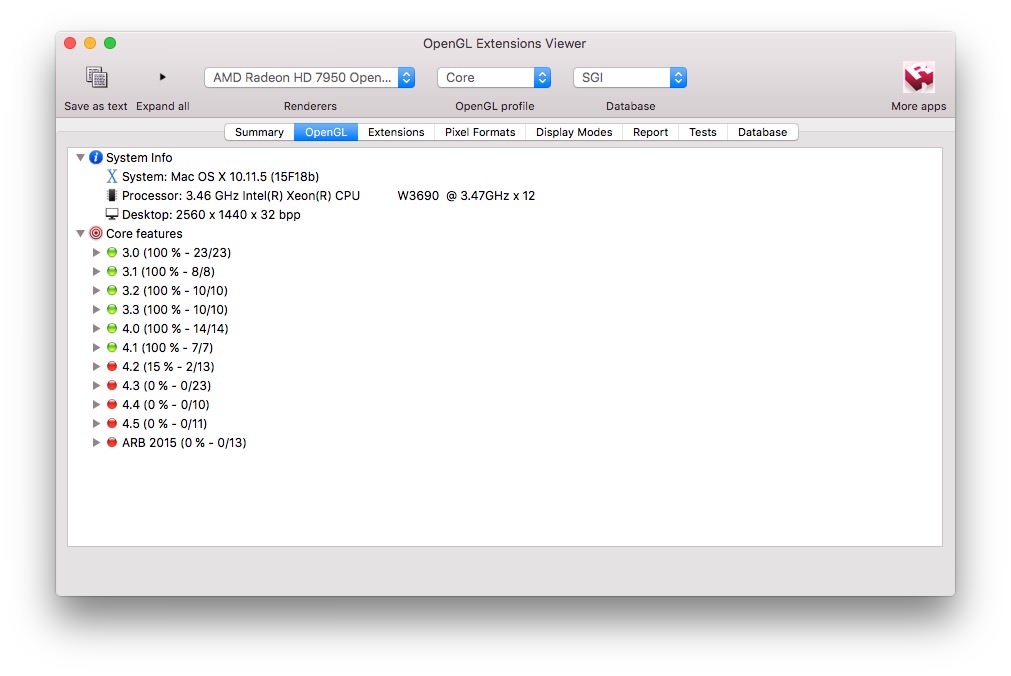This screenshot has height=676, width=1011.
Task: Collapse the System Info section
Action: (81, 157)
